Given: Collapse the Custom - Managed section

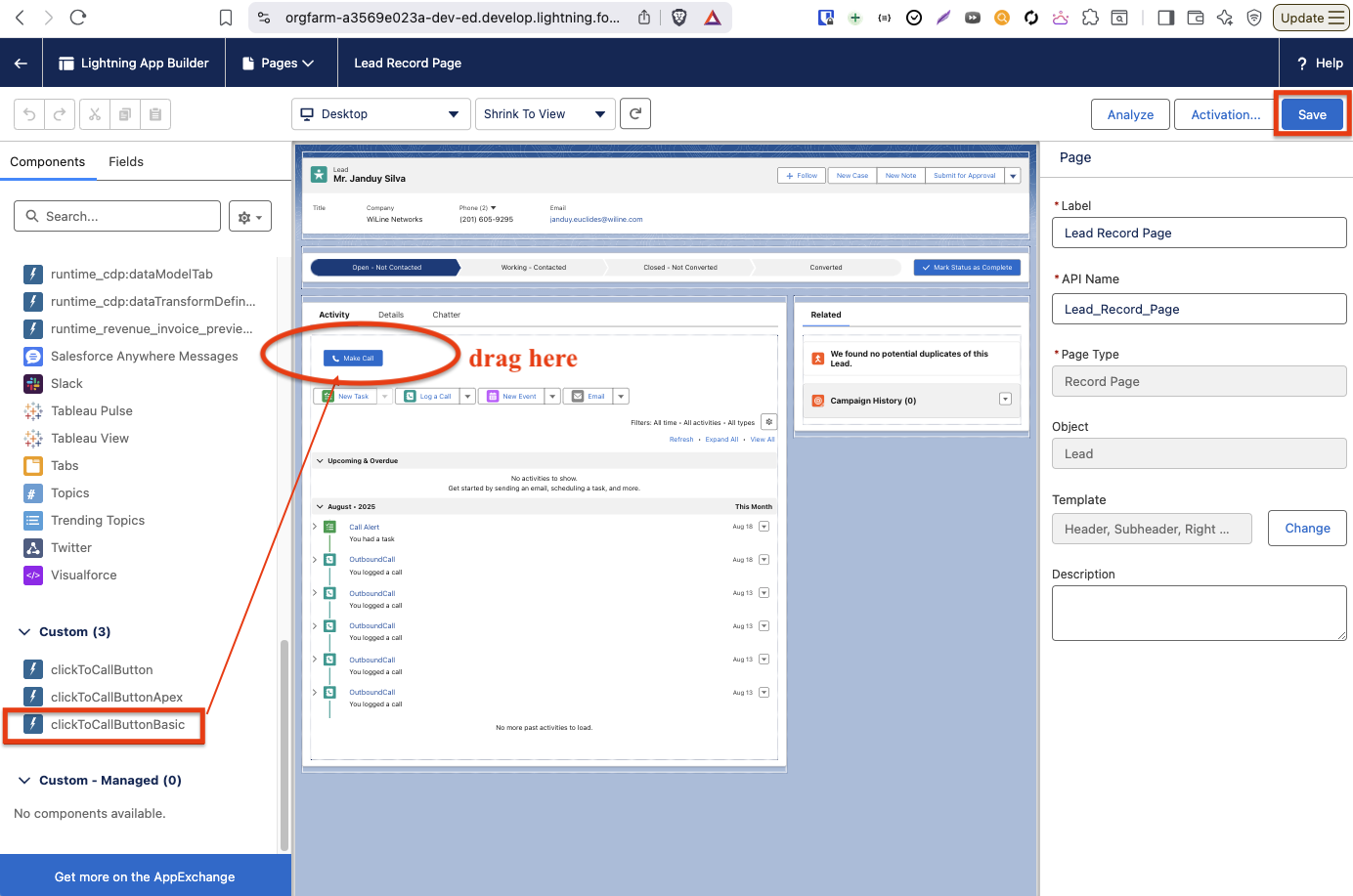Looking at the screenshot, I should pyautogui.click(x=24, y=781).
